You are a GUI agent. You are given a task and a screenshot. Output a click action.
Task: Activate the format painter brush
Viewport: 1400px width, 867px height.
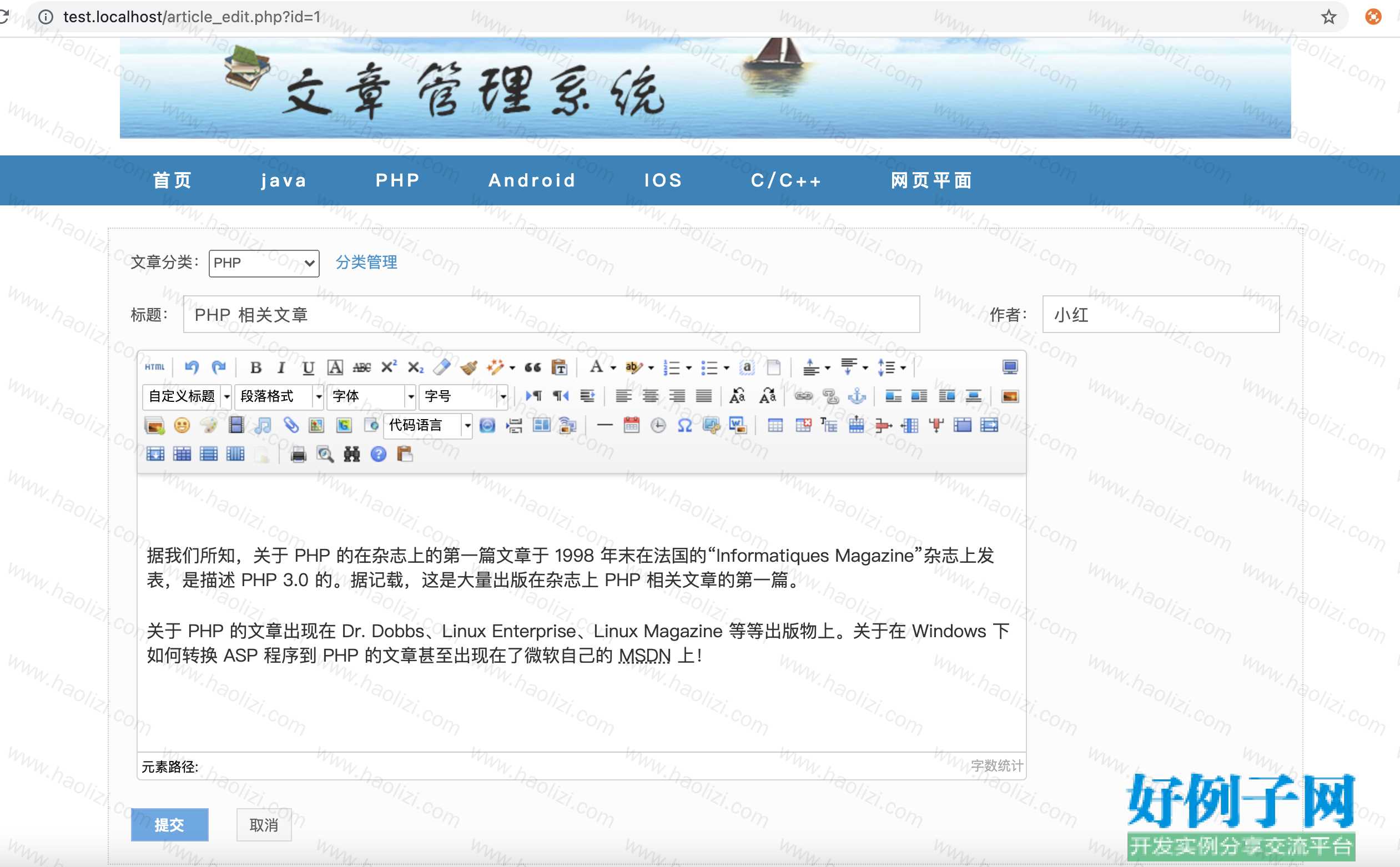[x=469, y=367]
